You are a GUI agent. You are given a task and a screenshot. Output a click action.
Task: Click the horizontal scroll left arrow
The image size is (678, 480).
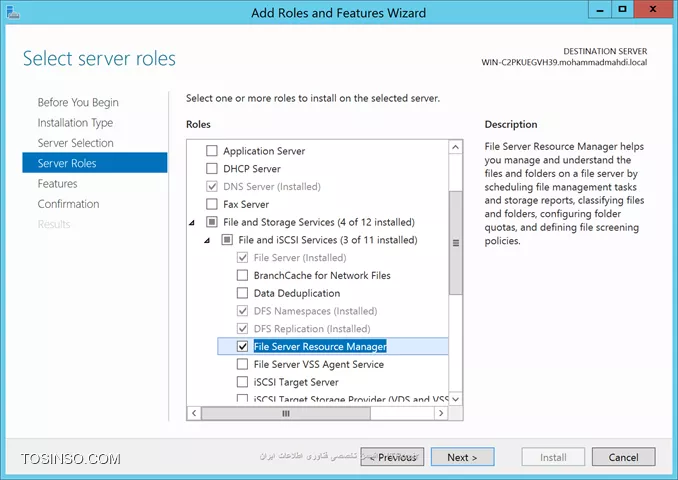pyautogui.click(x=194, y=413)
